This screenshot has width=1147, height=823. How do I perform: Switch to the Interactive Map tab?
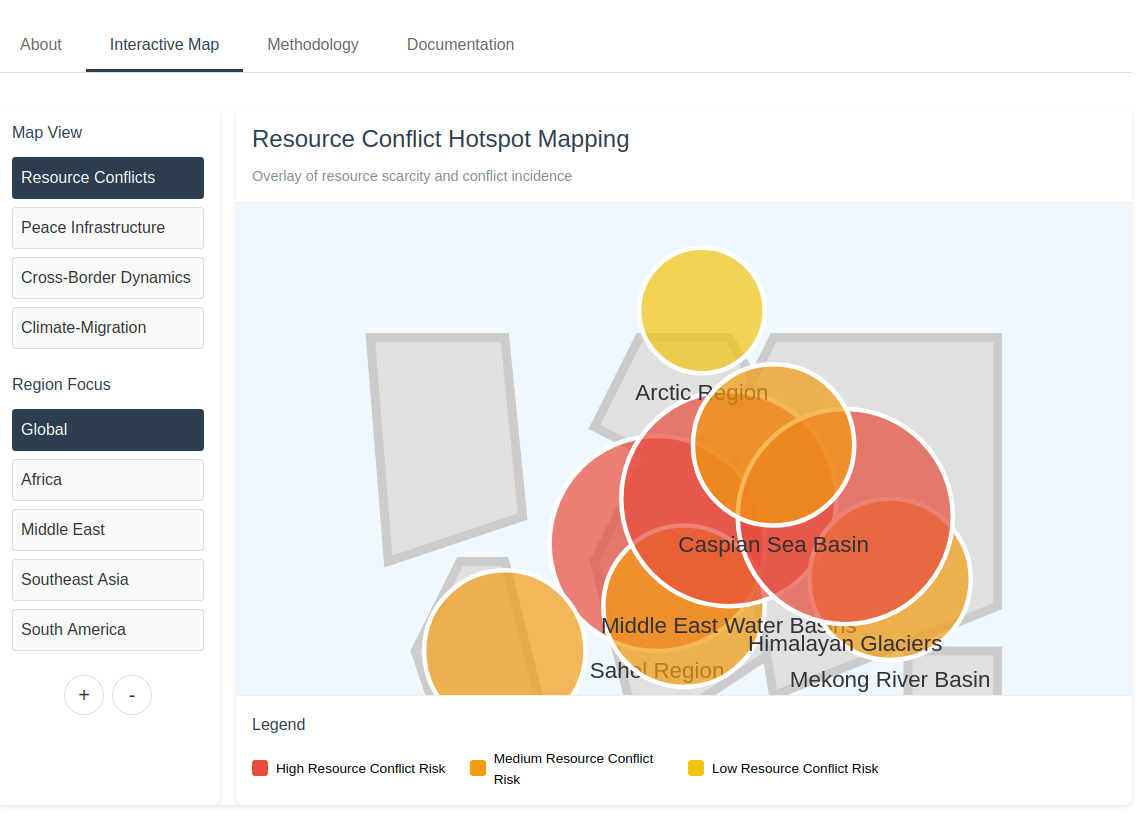pyautogui.click(x=164, y=45)
